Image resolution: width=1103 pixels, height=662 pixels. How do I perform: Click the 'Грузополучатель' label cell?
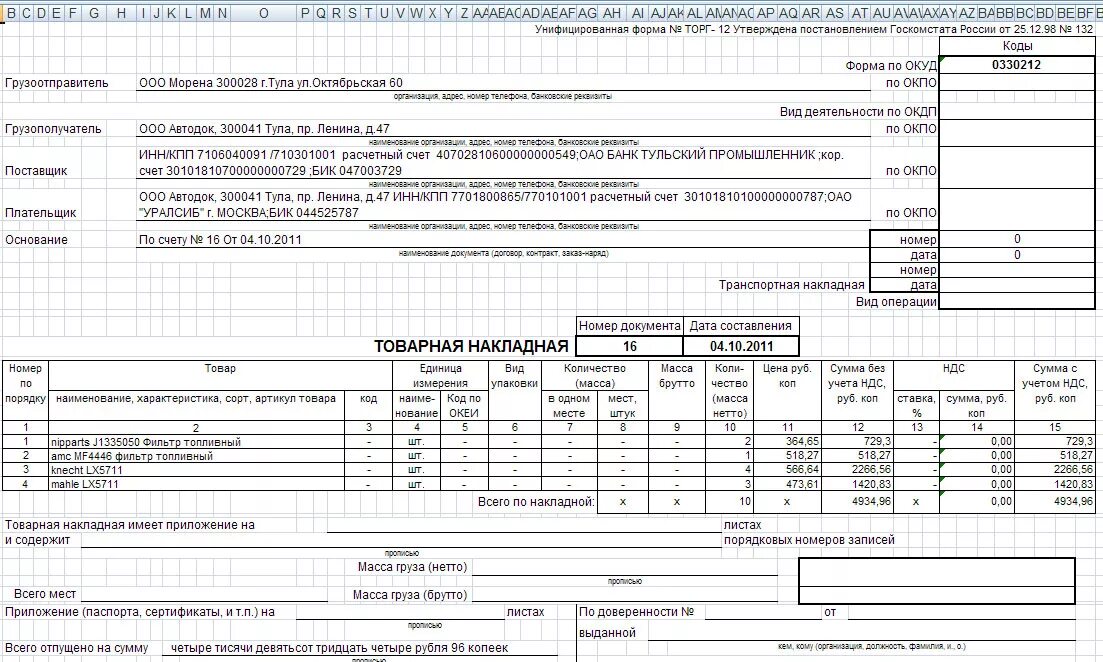pos(53,129)
